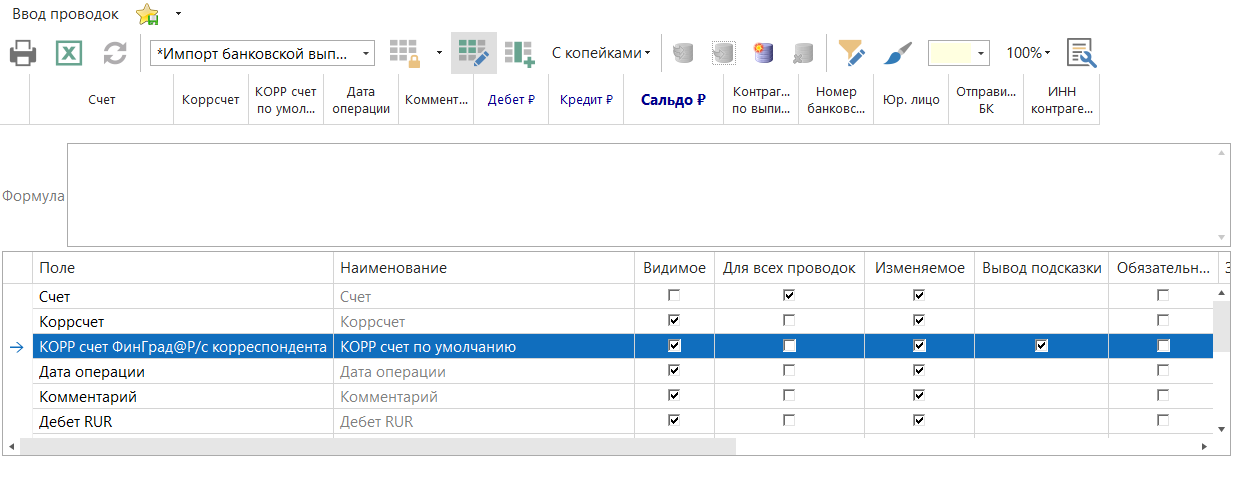The width and height of the screenshot is (1233, 489).
Task: Open the document search magnifier icon
Action: click(1081, 53)
